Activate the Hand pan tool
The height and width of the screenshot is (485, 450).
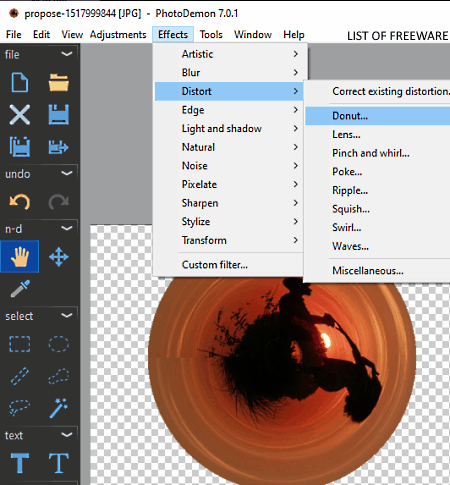click(20, 257)
